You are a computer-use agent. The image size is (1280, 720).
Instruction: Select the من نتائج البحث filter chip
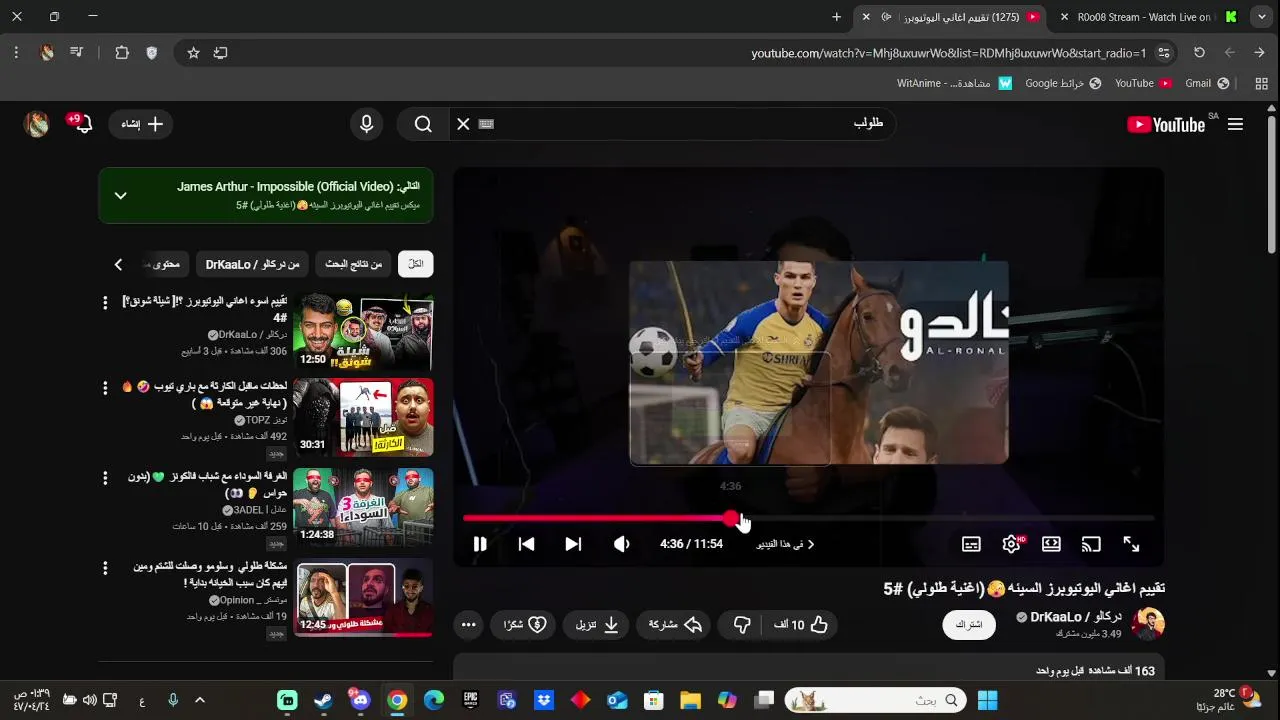coord(354,264)
